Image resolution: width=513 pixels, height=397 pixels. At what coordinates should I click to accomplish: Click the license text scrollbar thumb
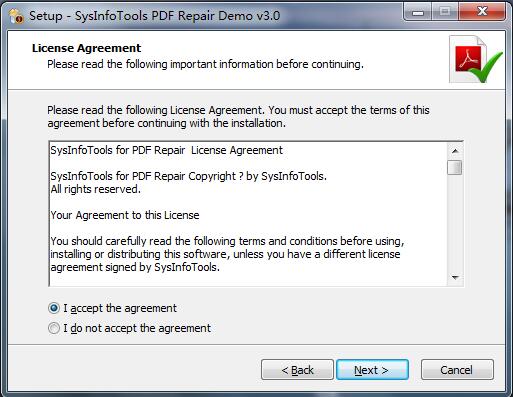[455, 167]
